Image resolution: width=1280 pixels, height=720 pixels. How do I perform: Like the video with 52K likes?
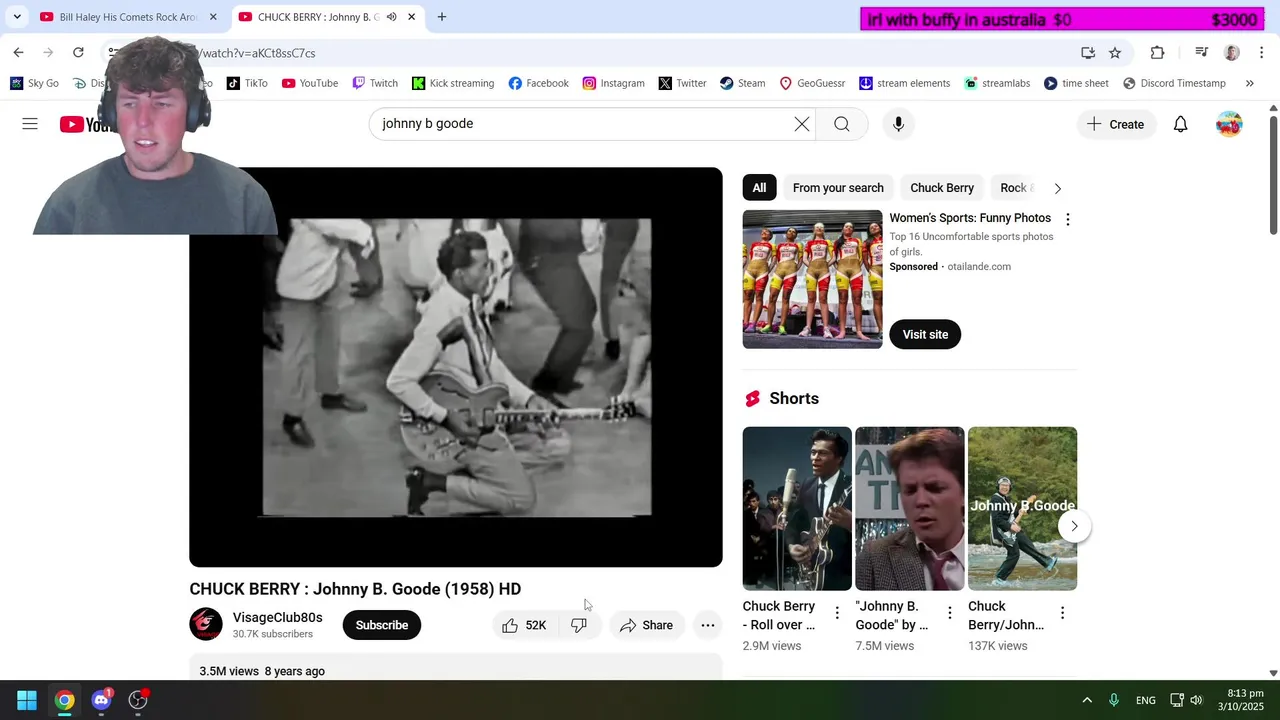tap(524, 625)
